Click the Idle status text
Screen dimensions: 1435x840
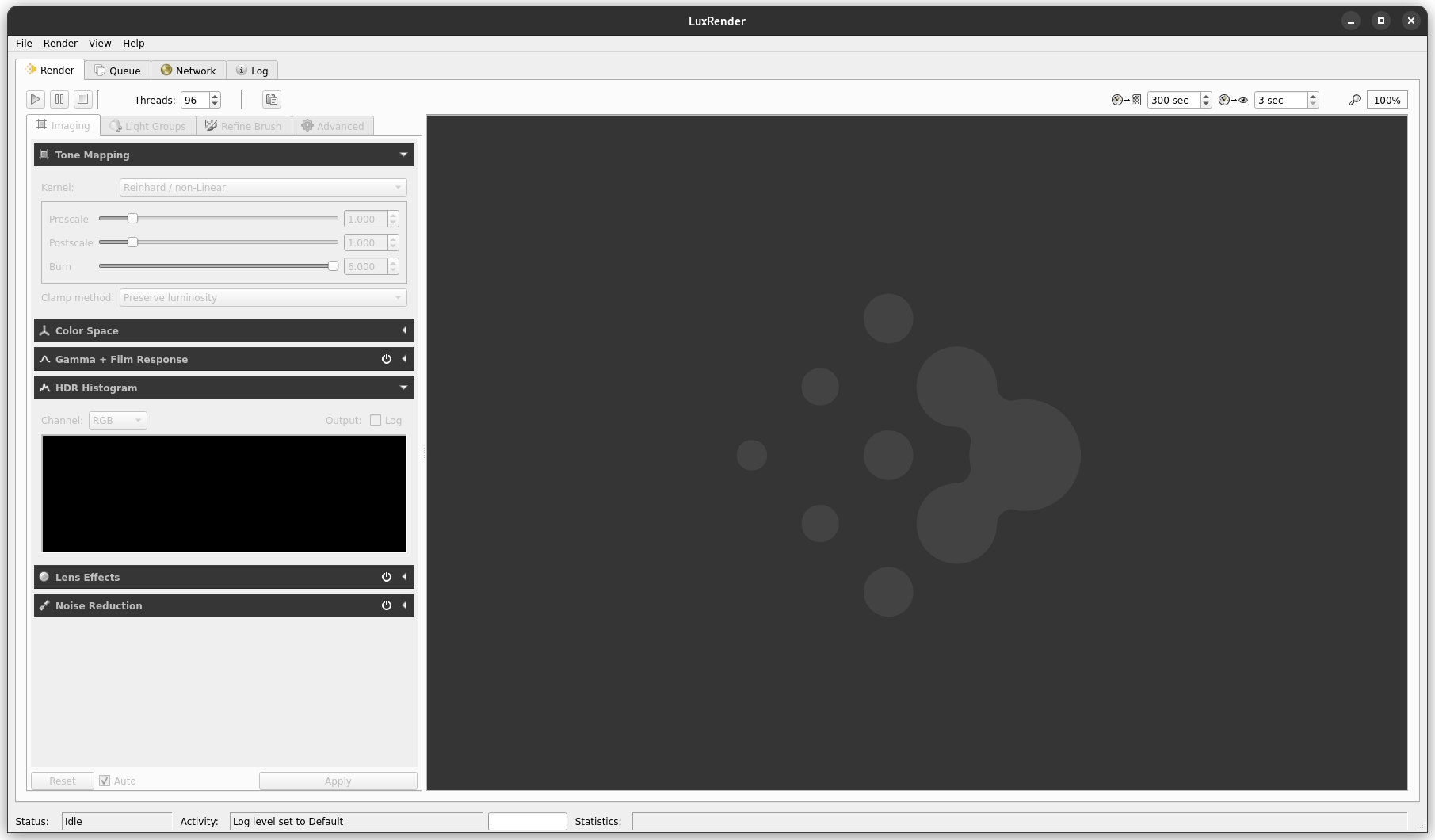[74, 821]
